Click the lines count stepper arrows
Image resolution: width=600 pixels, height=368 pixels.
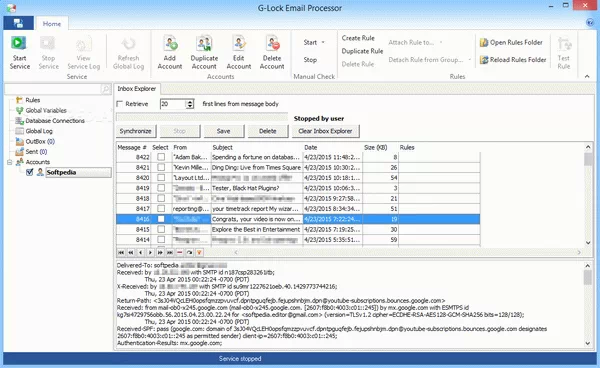[x=190, y=104]
